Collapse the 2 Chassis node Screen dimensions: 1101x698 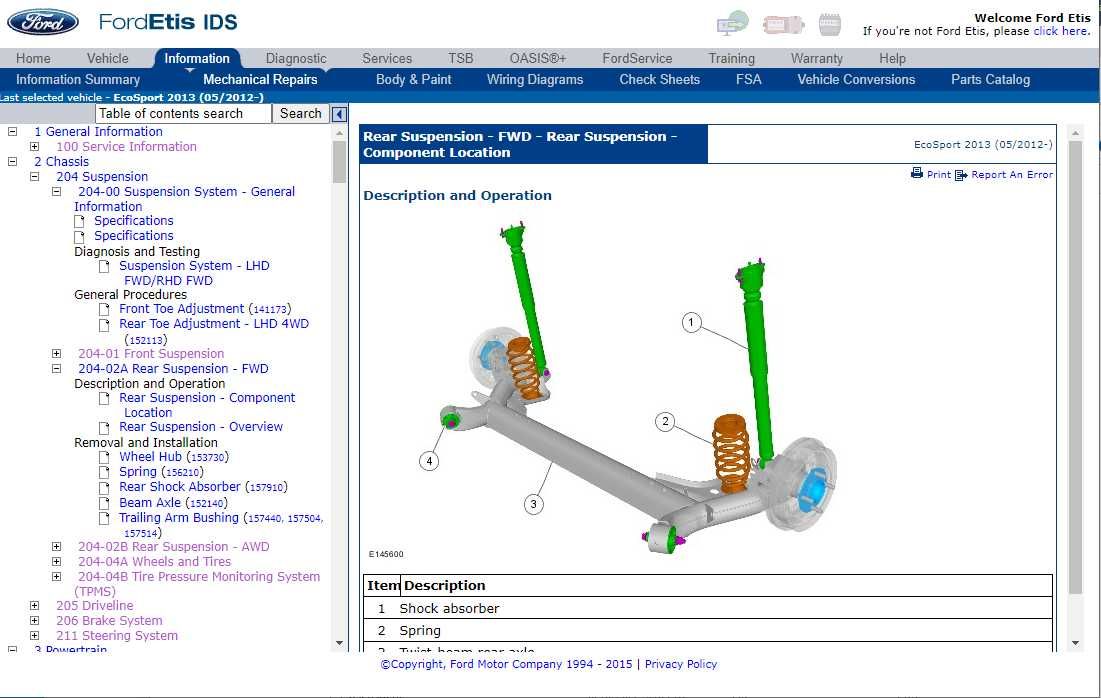pos(12,162)
